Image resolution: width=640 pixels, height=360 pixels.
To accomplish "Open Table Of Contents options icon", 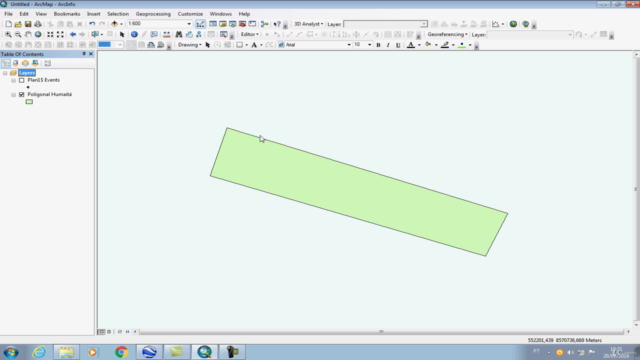I will coord(48,63).
